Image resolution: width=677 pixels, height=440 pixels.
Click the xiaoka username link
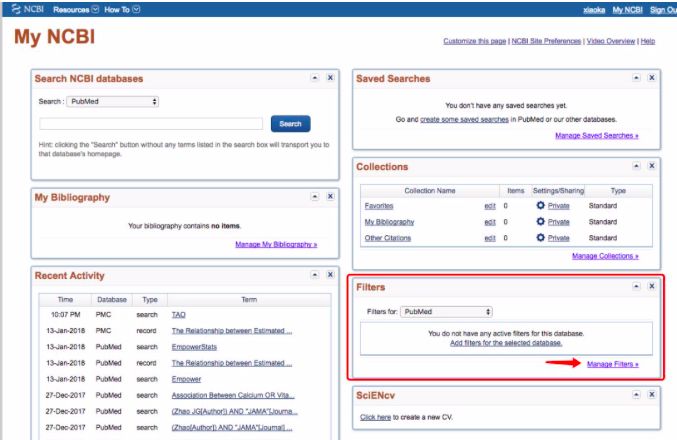[594, 10]
